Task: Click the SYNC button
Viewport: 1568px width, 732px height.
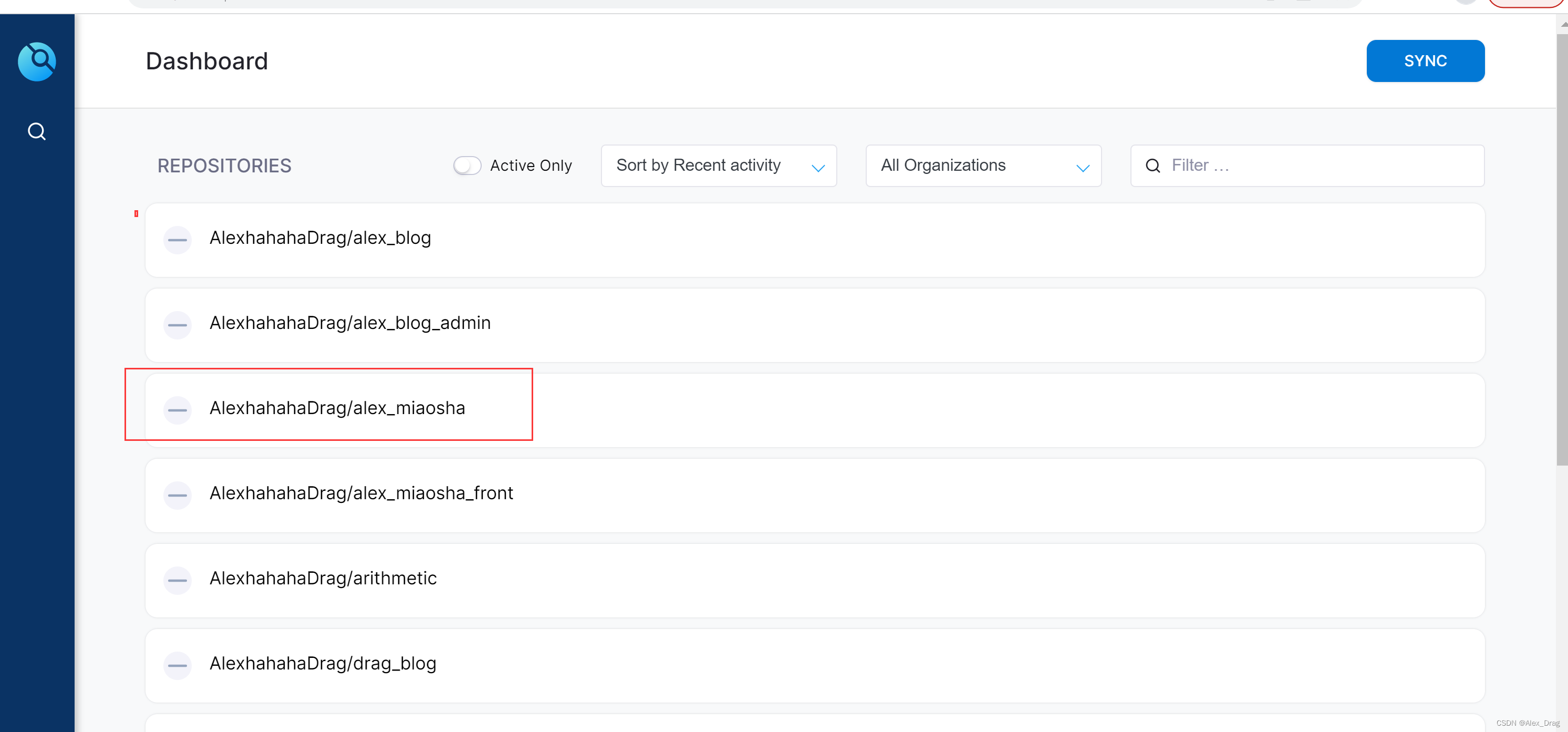Action: 1425,61
